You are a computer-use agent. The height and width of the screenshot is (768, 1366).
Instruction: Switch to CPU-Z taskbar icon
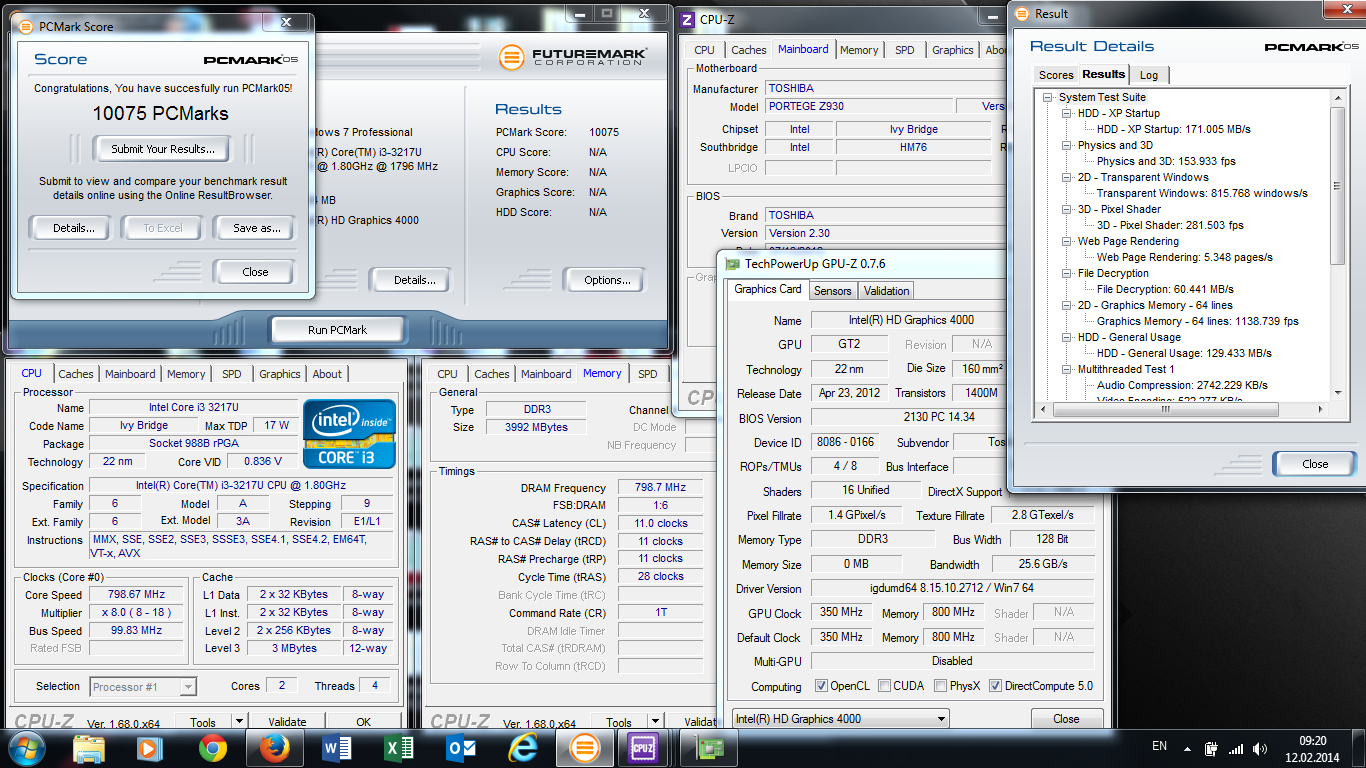642,747
